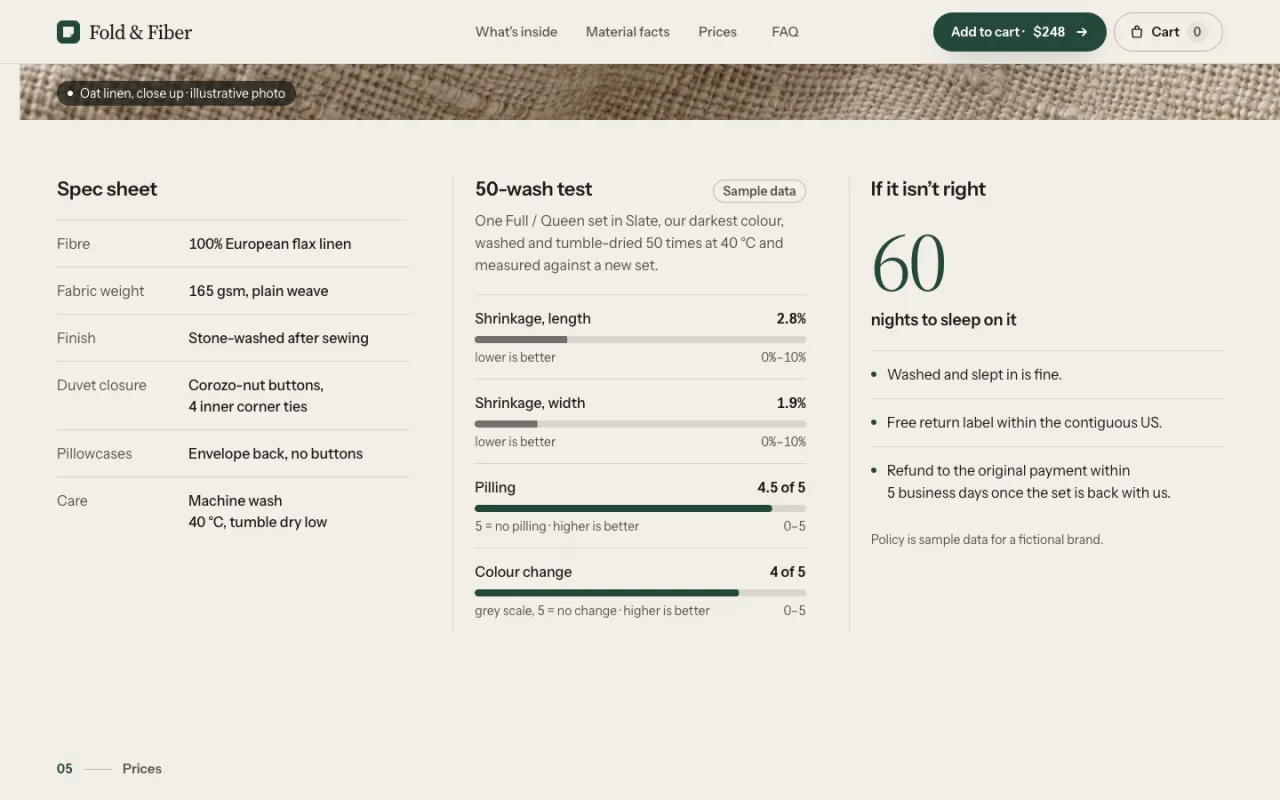
Task: Go to Material facts section
Action: 628,32
